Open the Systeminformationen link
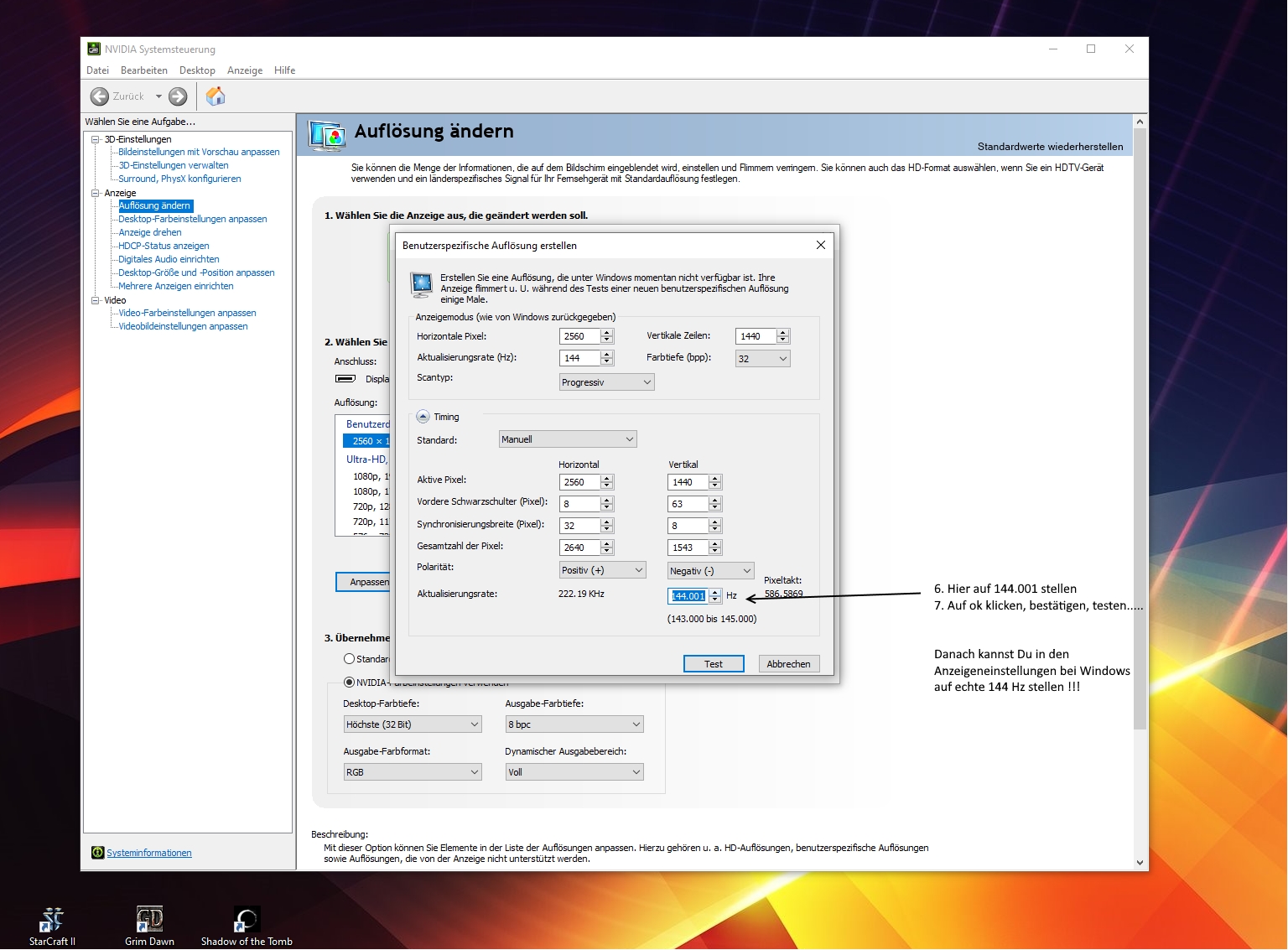The width and height of the screenshot is (1288, 950). click(x=149, y=853)
